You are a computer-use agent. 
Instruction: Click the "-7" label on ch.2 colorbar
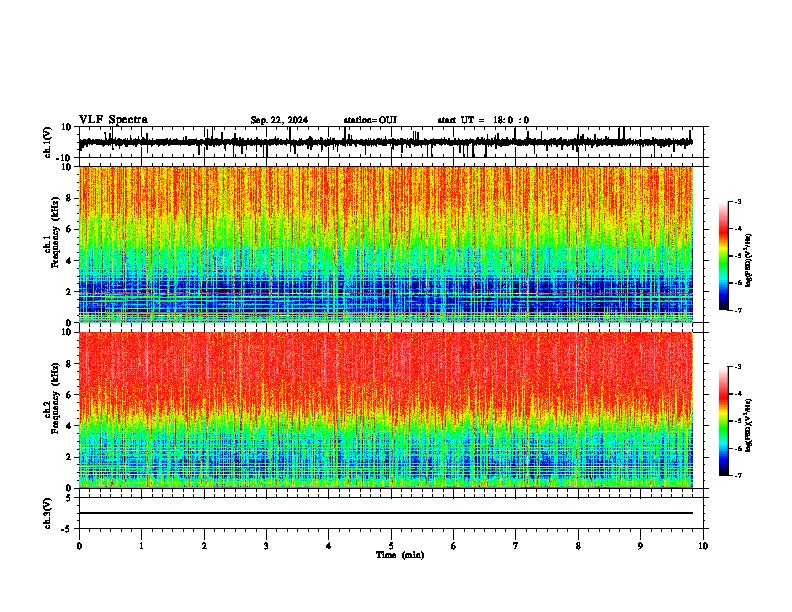[738, 475]
